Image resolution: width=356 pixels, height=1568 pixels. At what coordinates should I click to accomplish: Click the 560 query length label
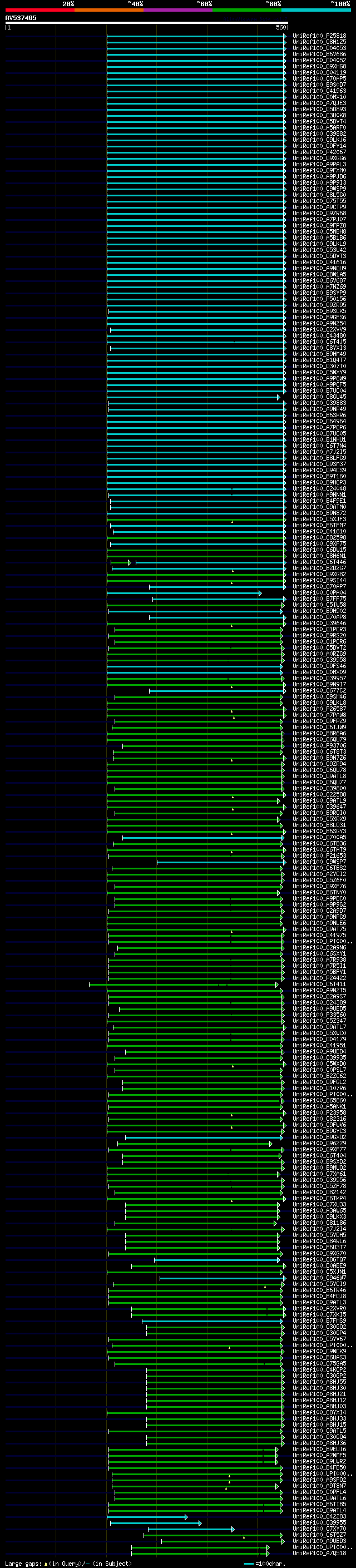coord(280,27)
